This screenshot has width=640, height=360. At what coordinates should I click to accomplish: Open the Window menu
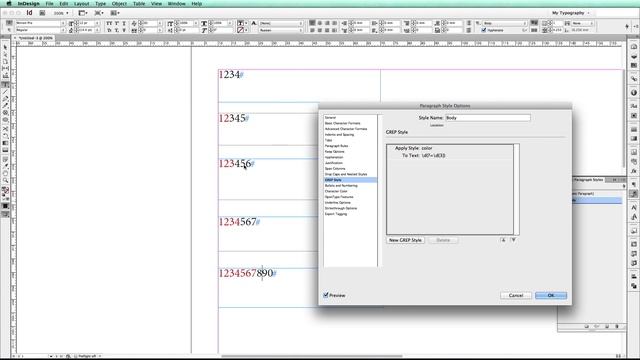(176, 4)
